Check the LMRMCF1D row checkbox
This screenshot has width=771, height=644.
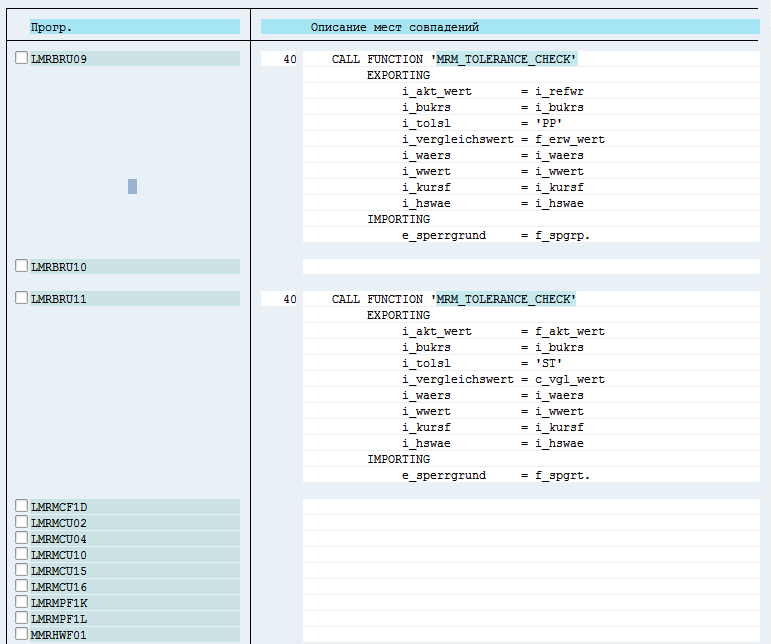(22, 507)
